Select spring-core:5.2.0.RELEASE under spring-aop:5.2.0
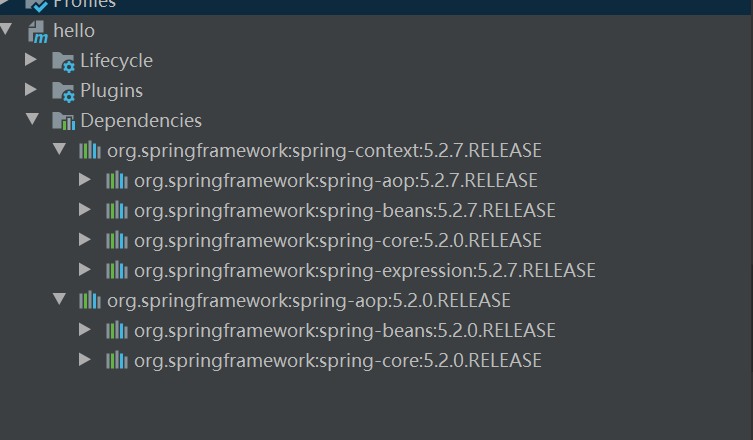This screenshot has height=440, width=753. [x=337, y=360]
